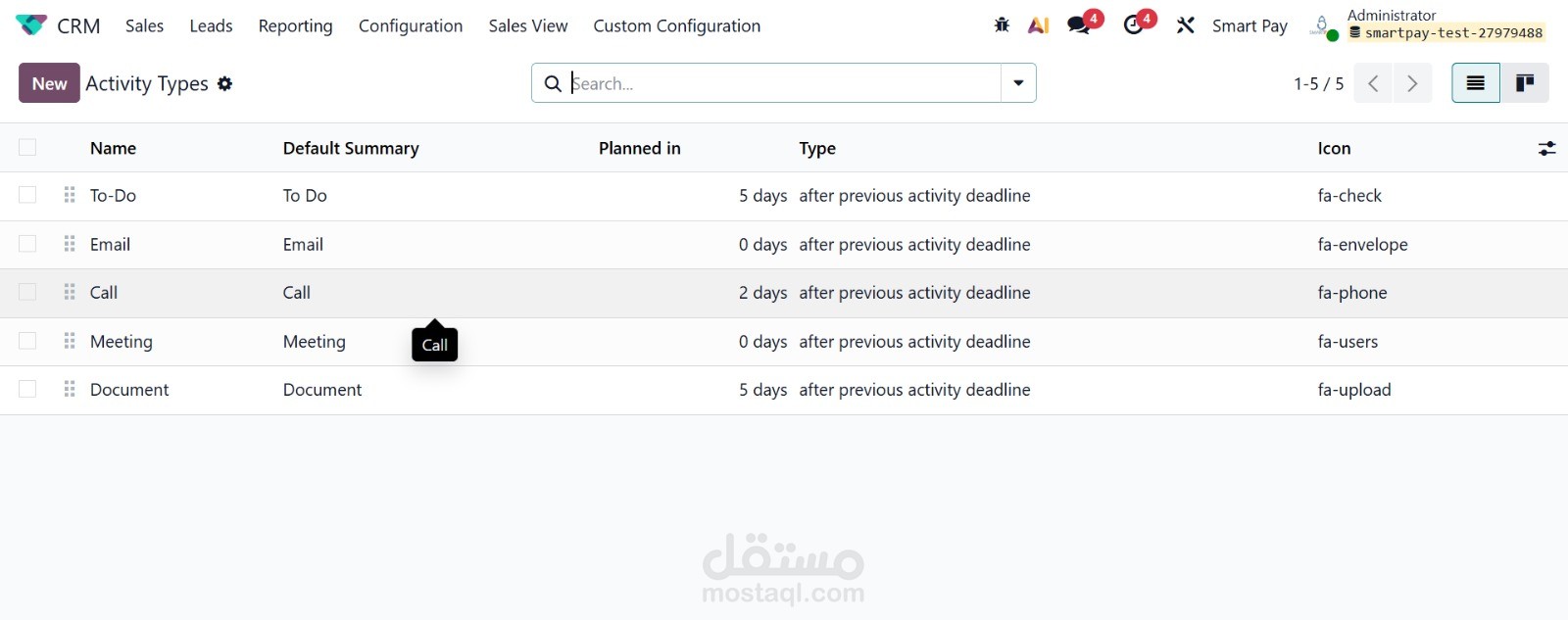
Task: Open the Configuration menu
Action: (x=411, y=26)
